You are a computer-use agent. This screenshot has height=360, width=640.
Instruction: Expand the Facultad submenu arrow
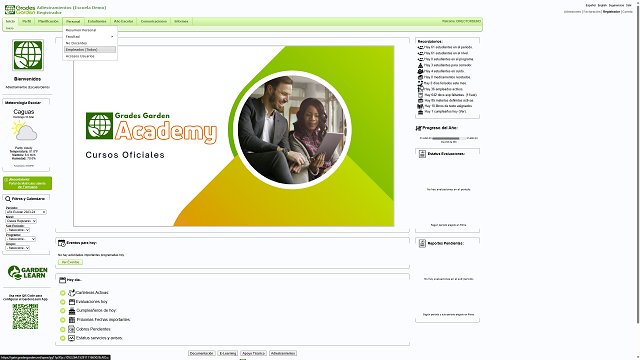point(112,37)
